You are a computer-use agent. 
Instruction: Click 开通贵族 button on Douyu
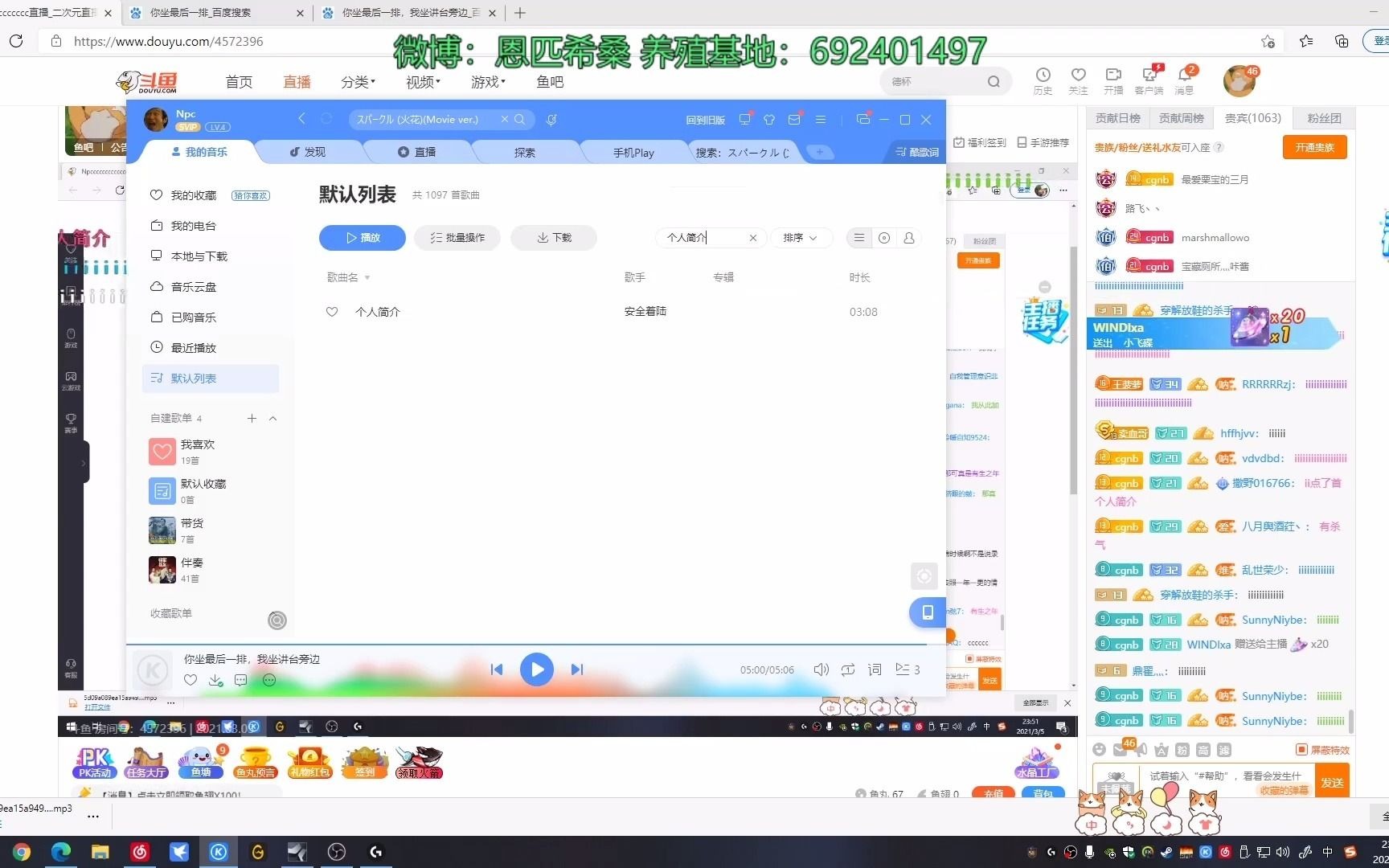(1314, 147)
